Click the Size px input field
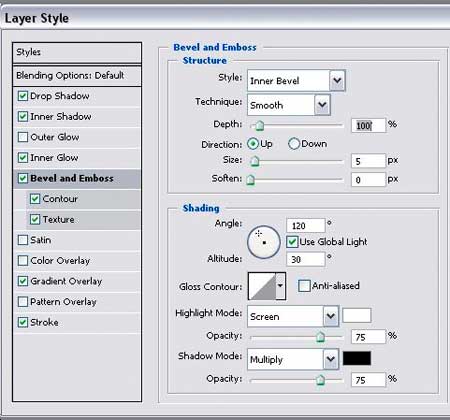 (x=368, y=161)
